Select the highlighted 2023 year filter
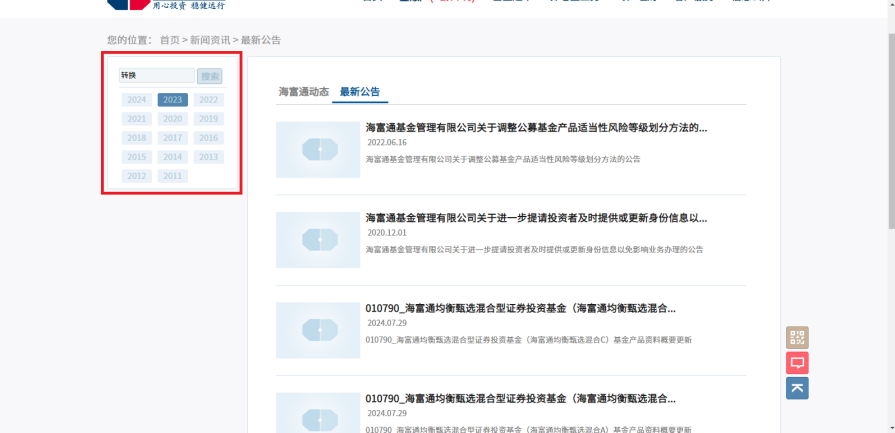The image size is (895, 433). coord(172,100)
